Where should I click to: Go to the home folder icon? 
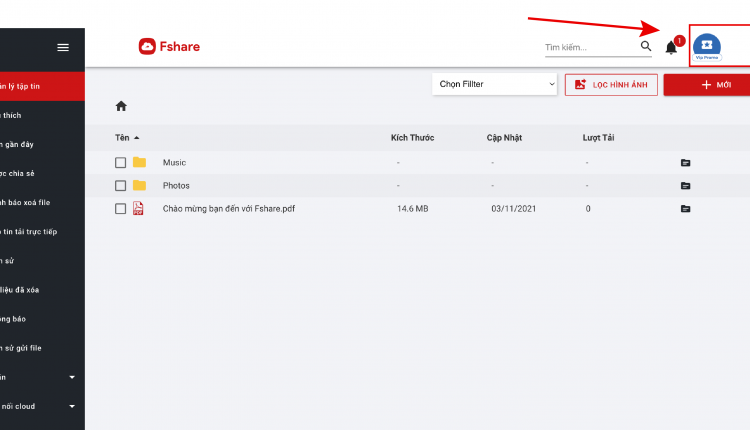121,106
